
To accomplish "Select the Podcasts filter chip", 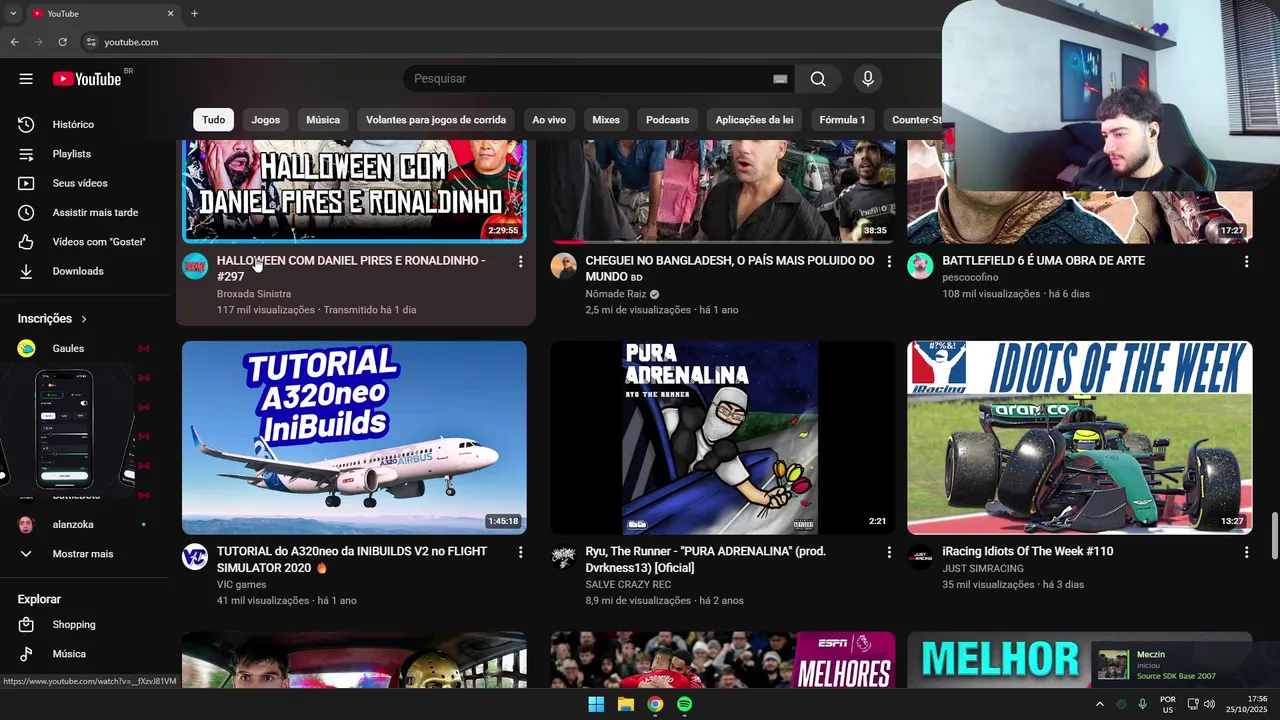I will coord(667,120).
